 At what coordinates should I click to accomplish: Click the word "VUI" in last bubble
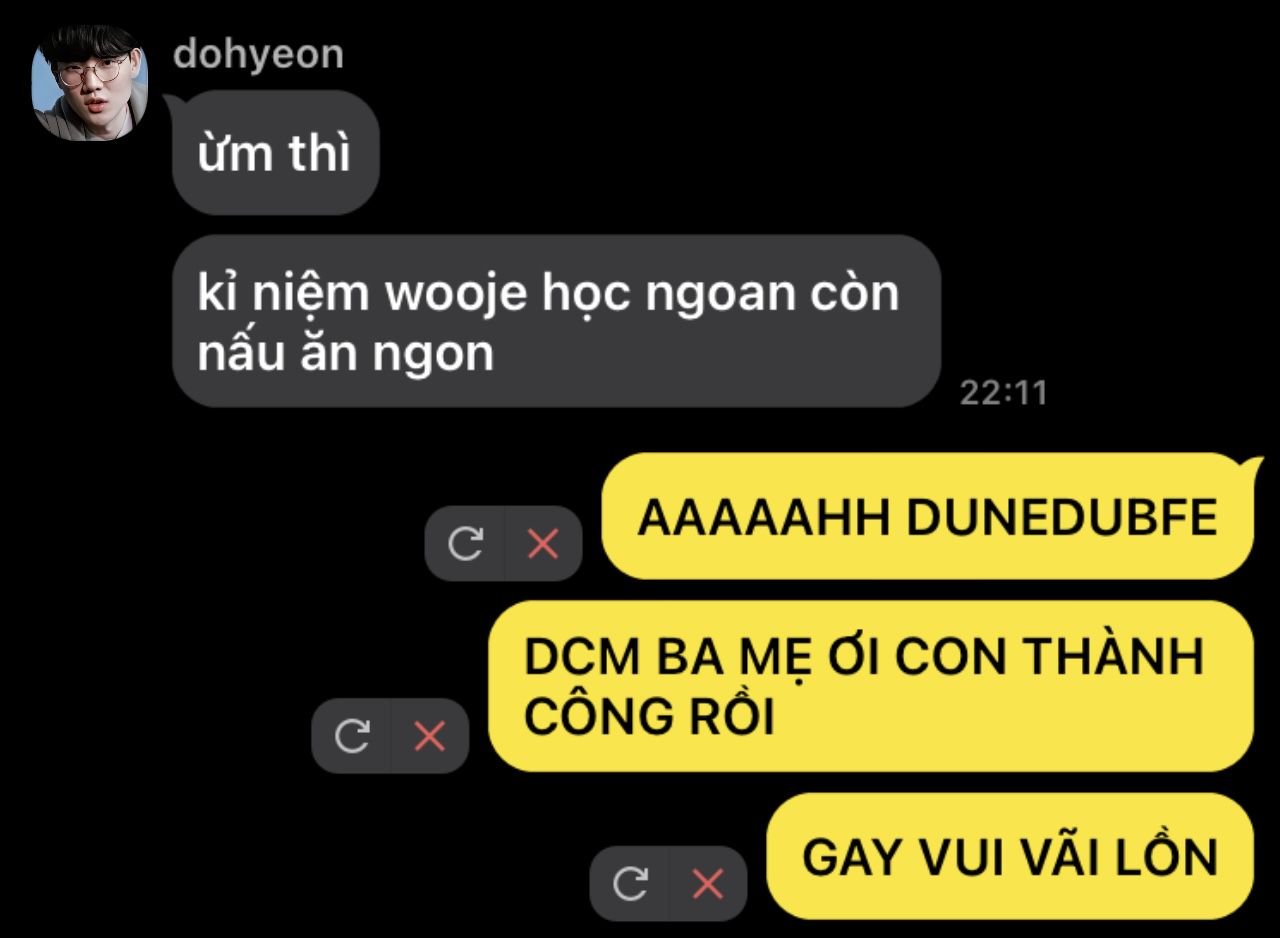(950, 857)
